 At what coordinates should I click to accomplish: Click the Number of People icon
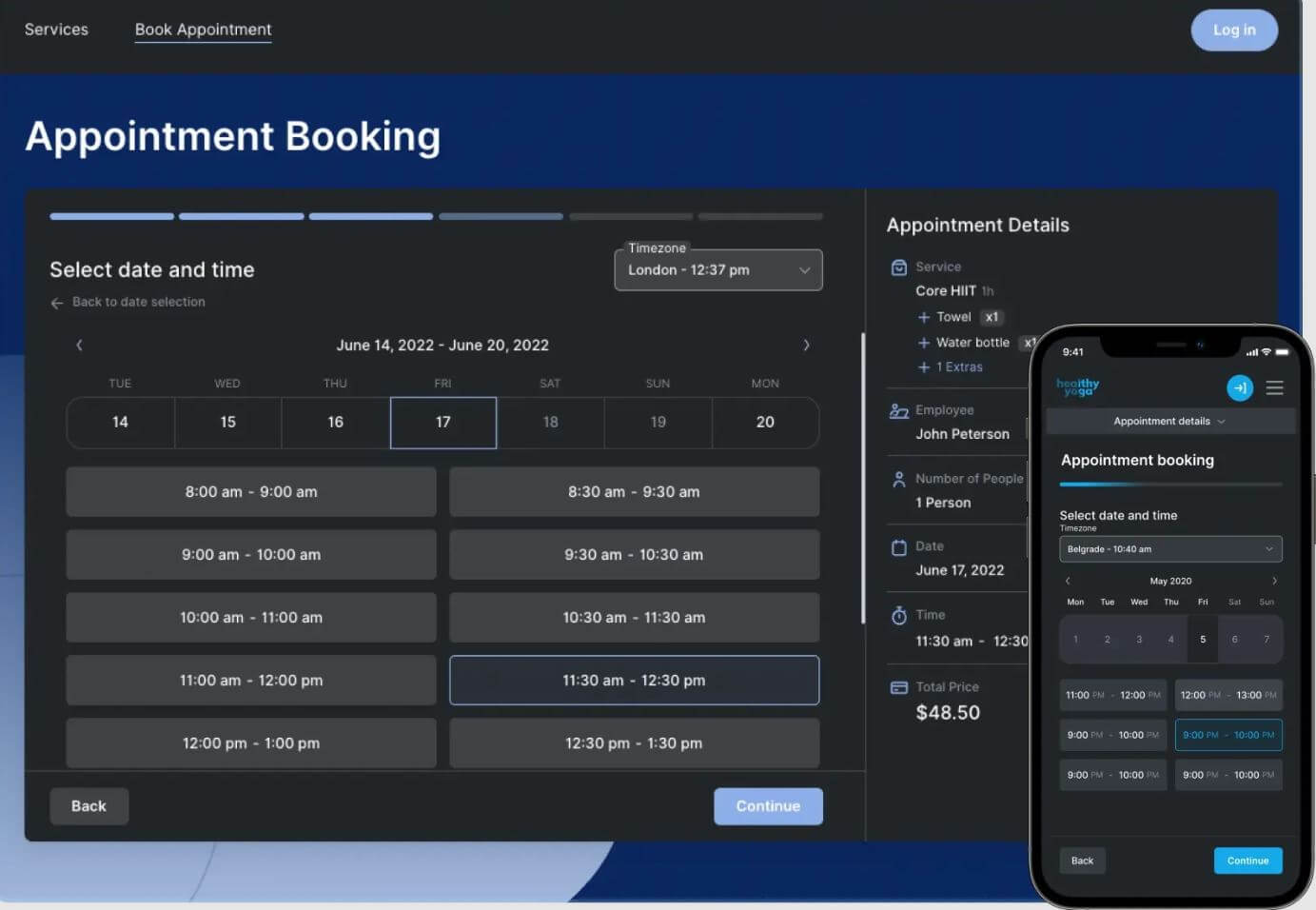point(898,479)
